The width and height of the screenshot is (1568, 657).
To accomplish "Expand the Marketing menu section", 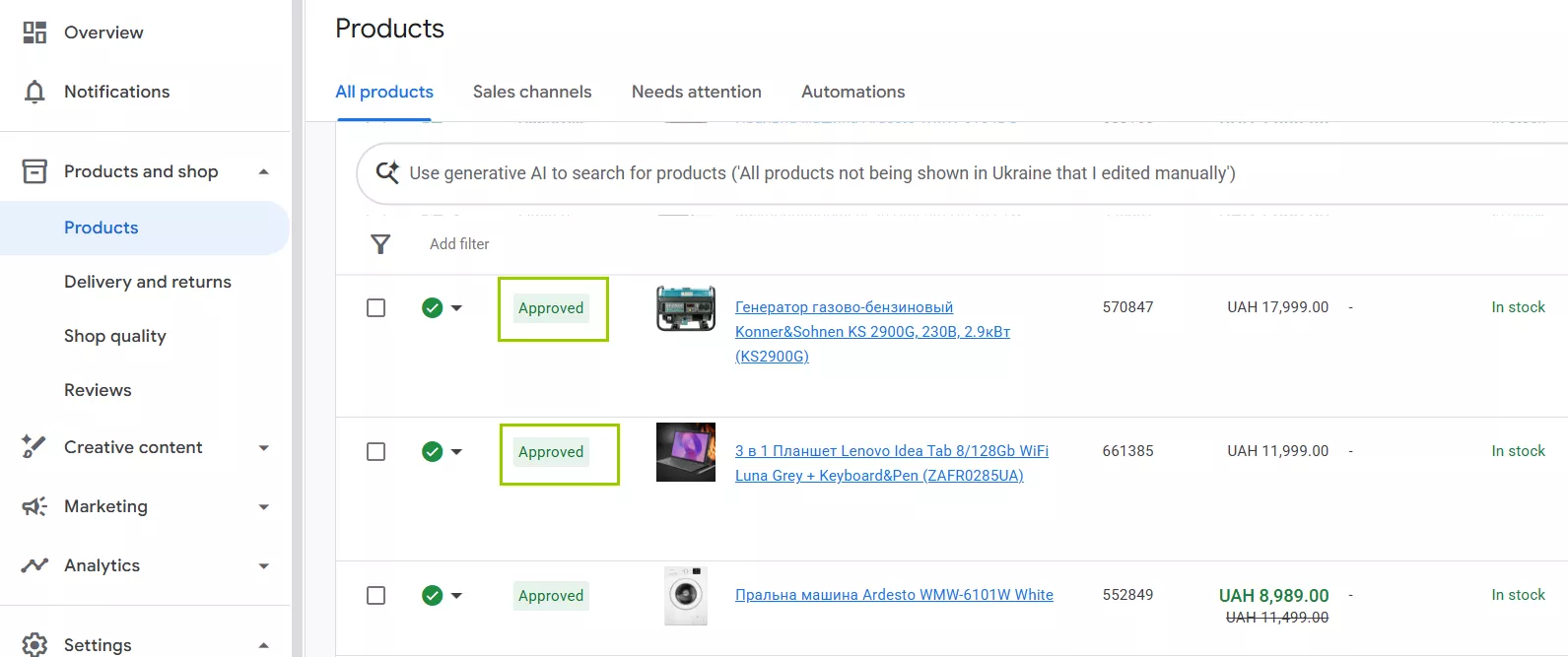I will (x=263, y=507).
